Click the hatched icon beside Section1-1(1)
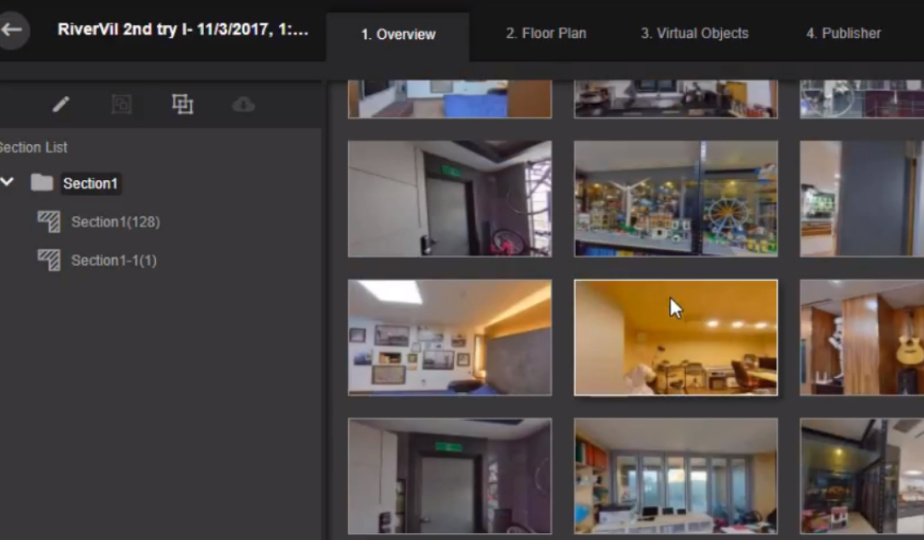The height and width of the screenshot is (540, 924). (x=49, y=260)
